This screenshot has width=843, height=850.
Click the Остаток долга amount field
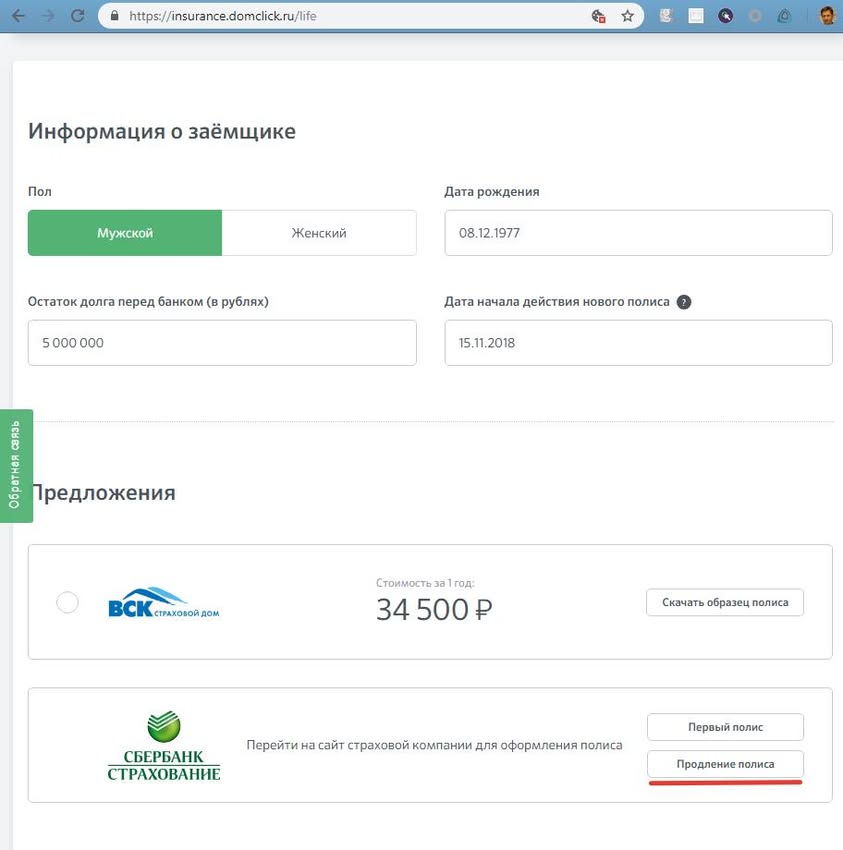[x=222, y=343]
